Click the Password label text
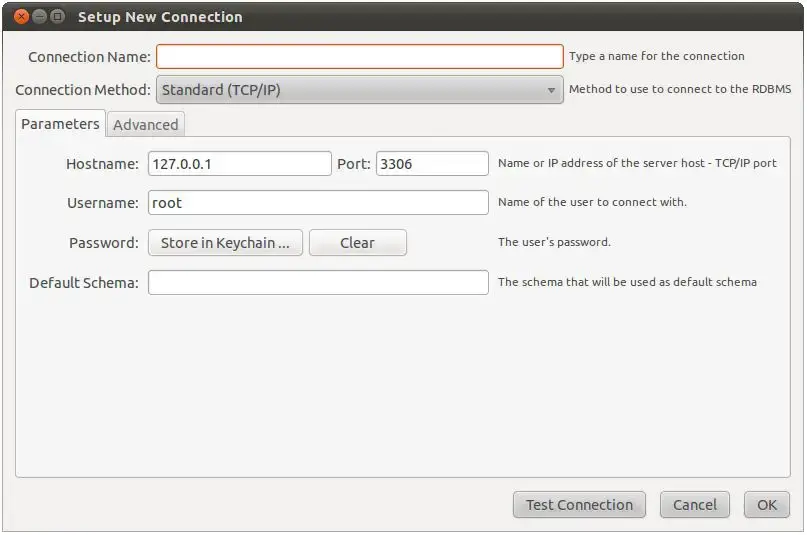The image size is (807, 535). (x=104, y=243)
